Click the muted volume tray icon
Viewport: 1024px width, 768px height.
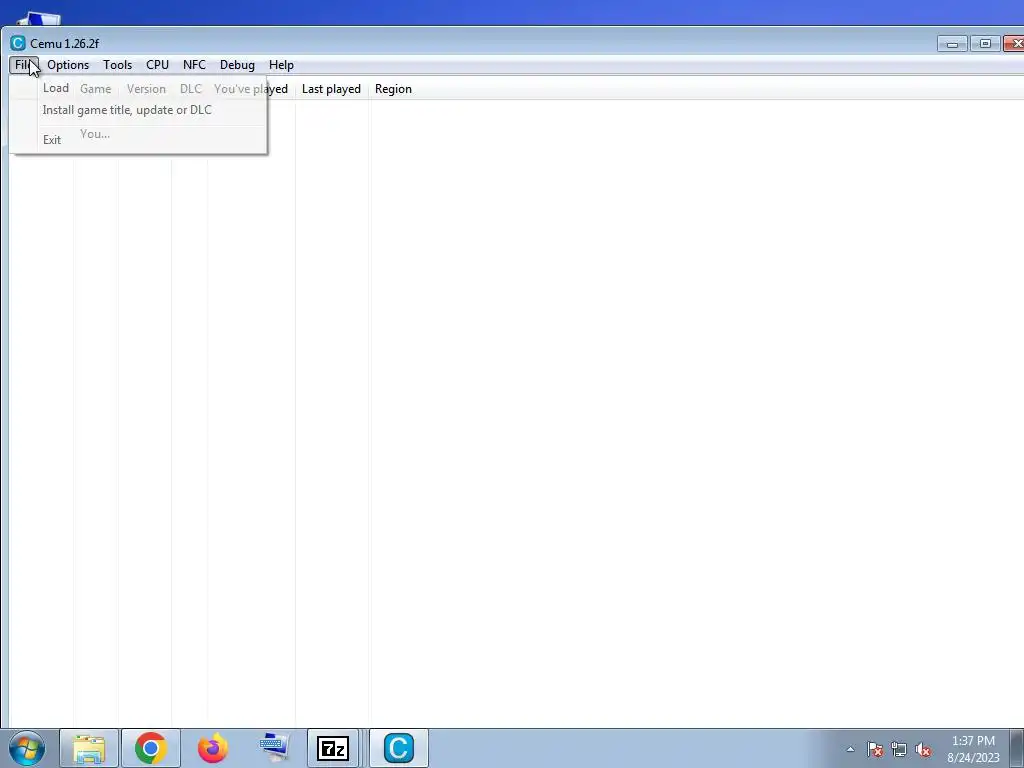coord(923,749)
